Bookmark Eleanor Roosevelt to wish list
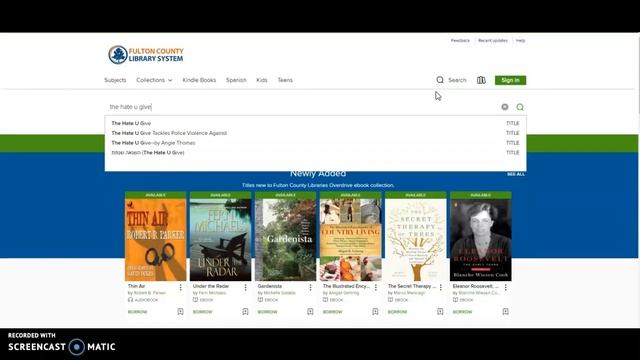 tap(505, 311)
